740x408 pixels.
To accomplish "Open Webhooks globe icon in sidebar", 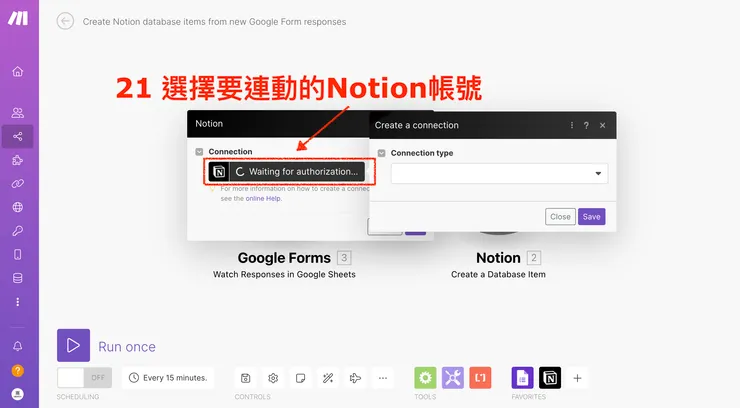I will coord(17,207).
